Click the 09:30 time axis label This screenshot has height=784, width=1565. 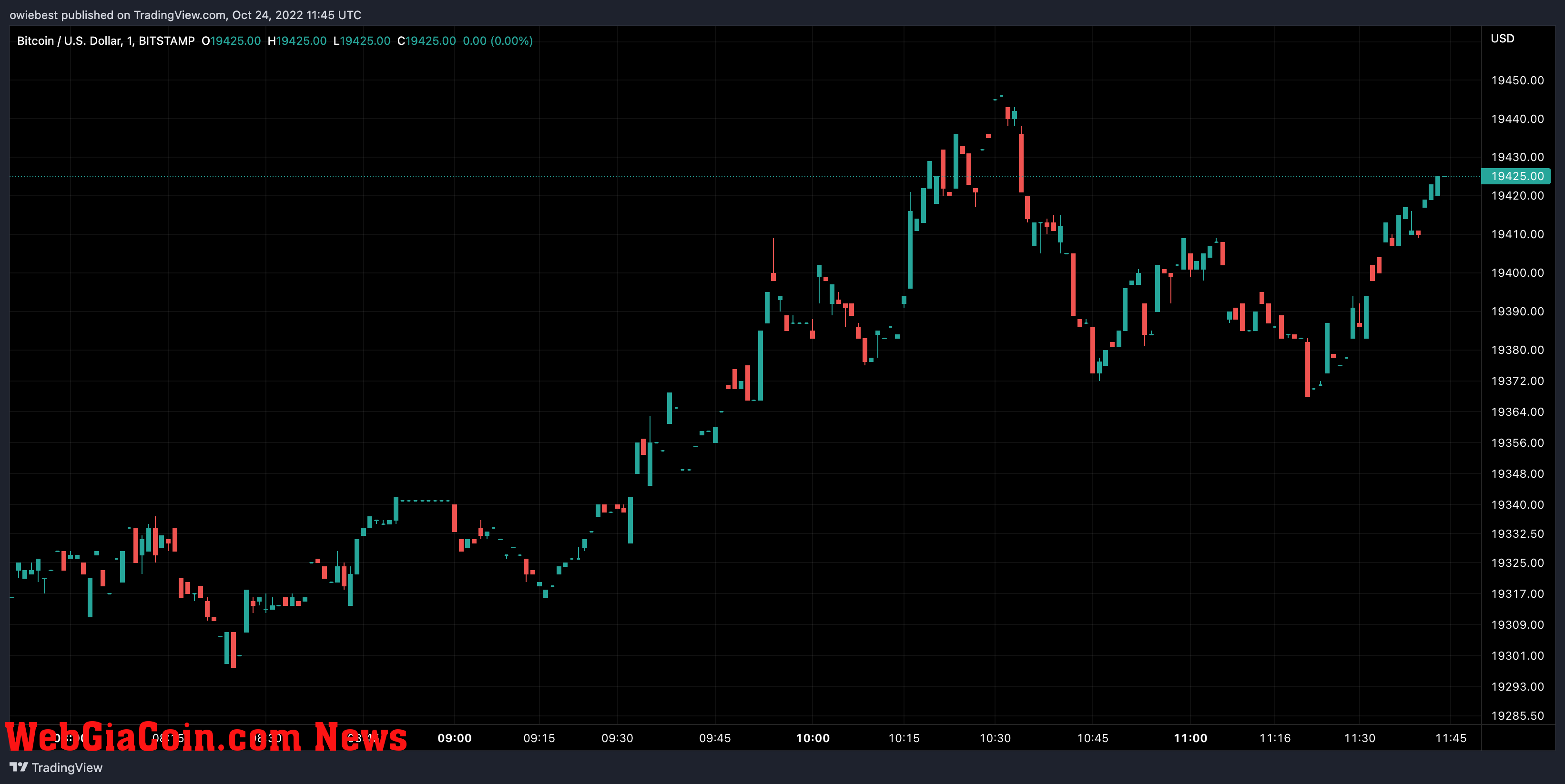617,738
